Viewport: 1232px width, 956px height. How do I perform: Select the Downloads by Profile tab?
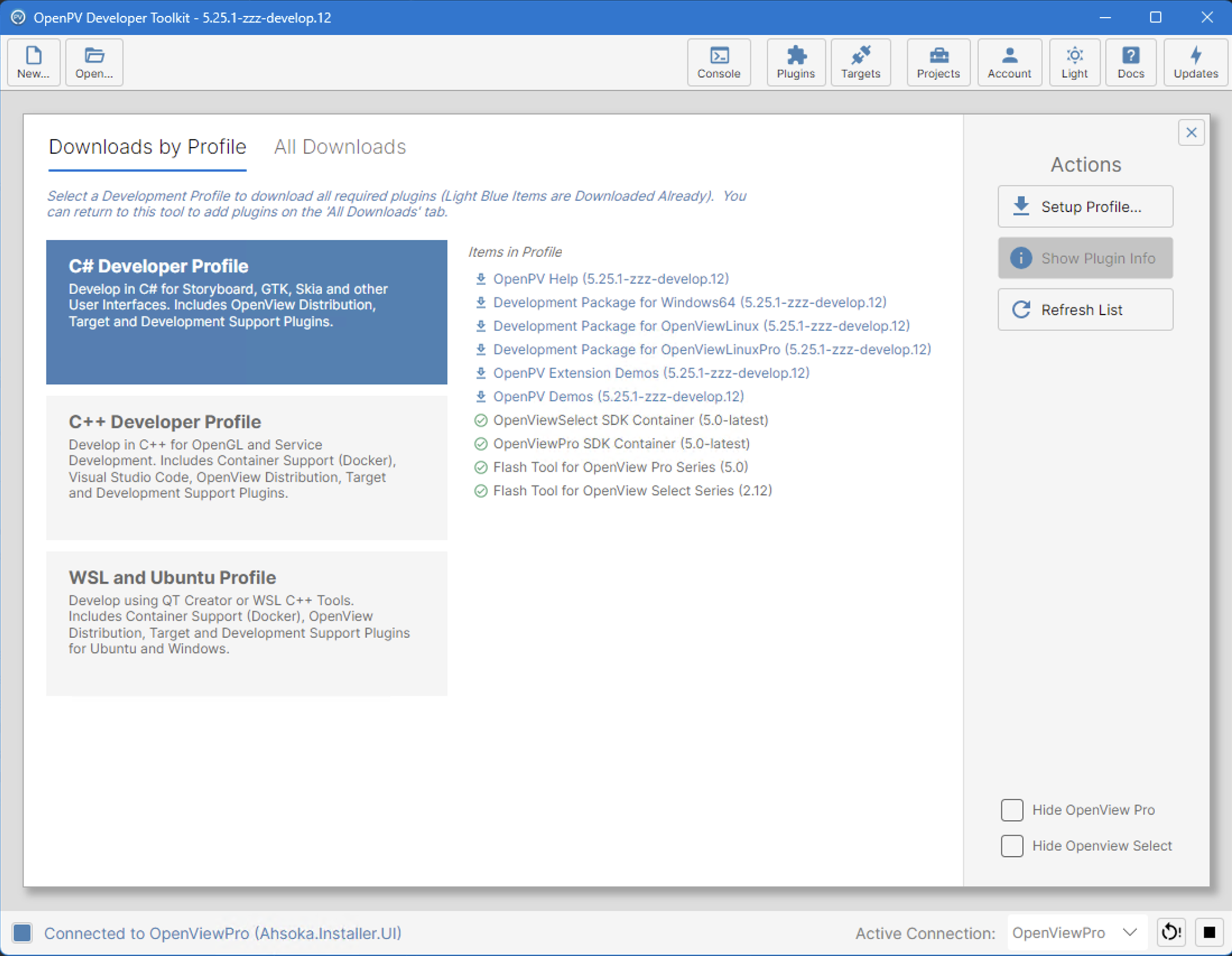point(148,147)
